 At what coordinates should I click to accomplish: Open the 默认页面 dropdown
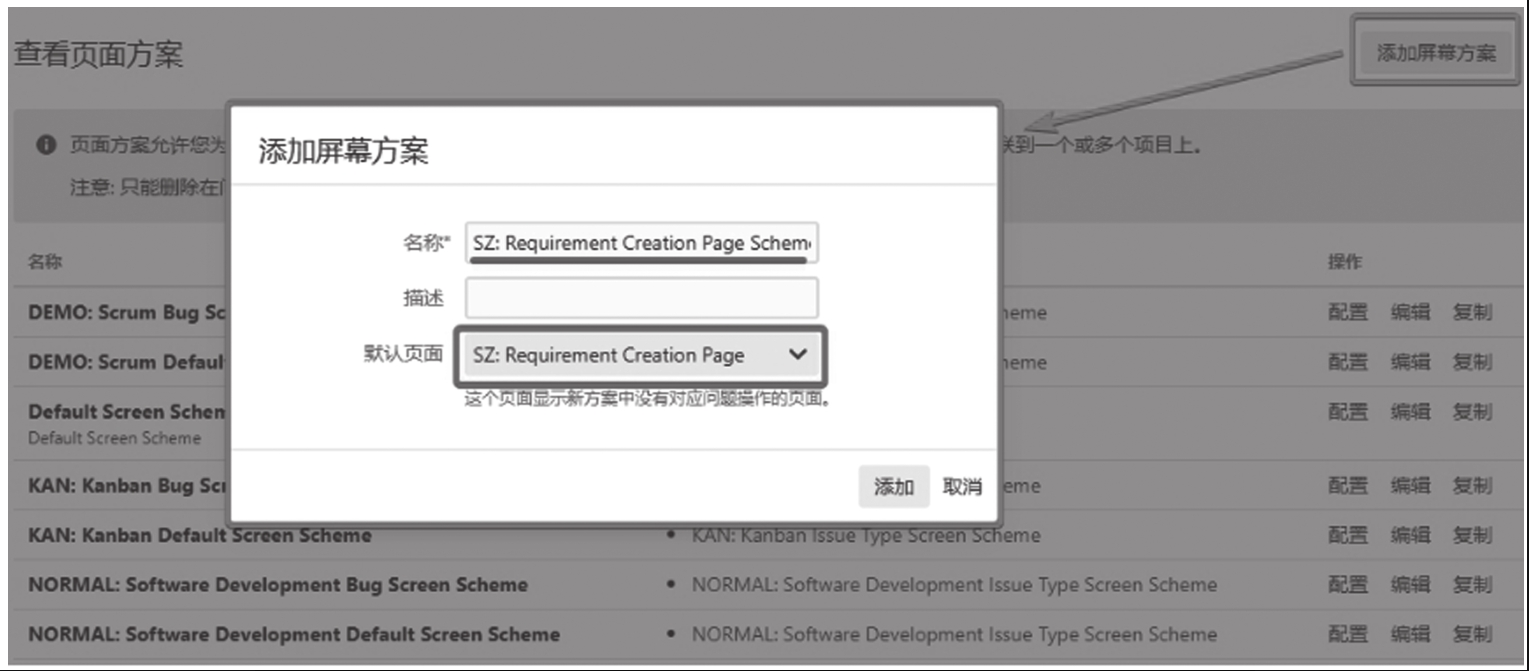pos(640,355)
